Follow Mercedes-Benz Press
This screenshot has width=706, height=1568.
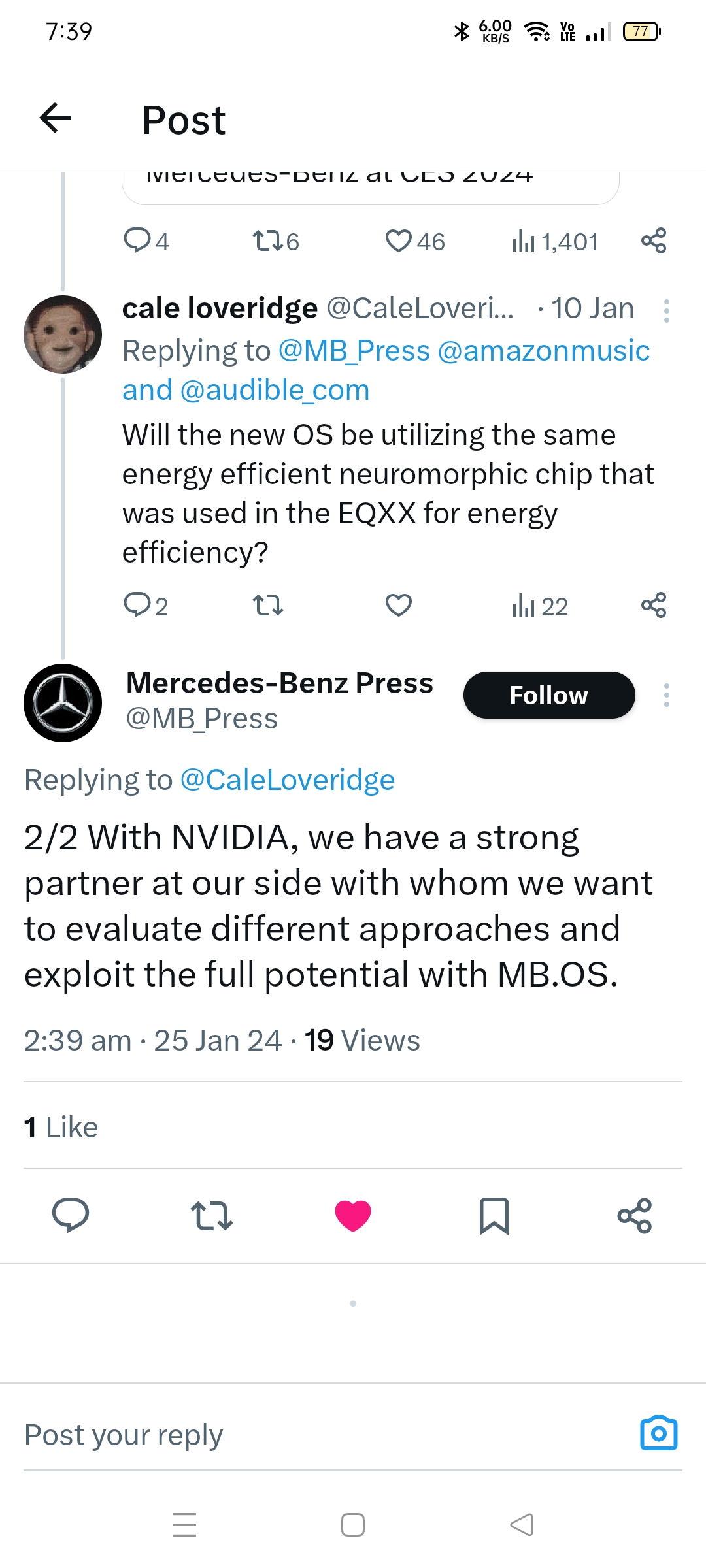(x=549, y=695)
